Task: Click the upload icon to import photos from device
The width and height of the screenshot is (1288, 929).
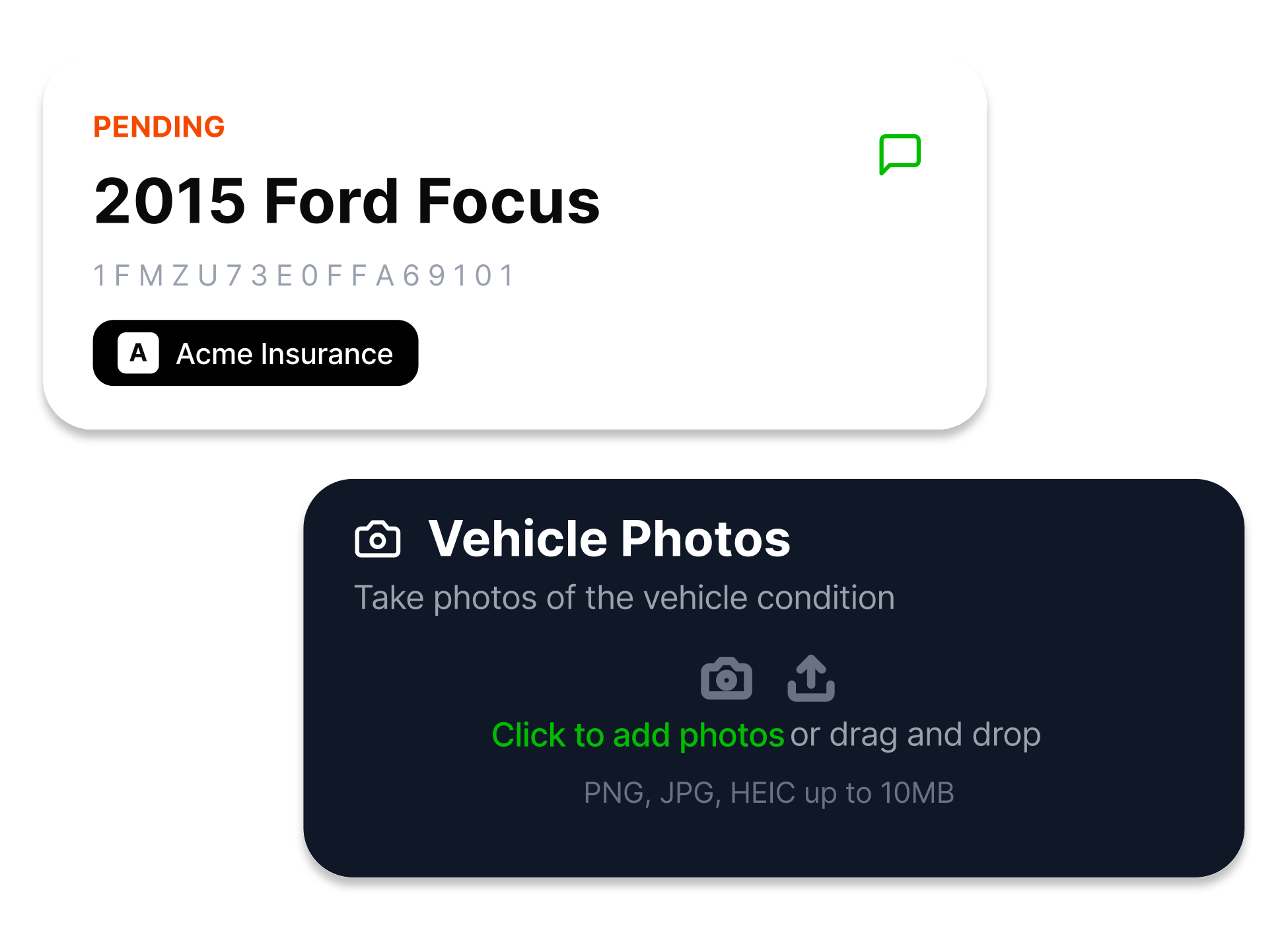Action: (811, 678)
